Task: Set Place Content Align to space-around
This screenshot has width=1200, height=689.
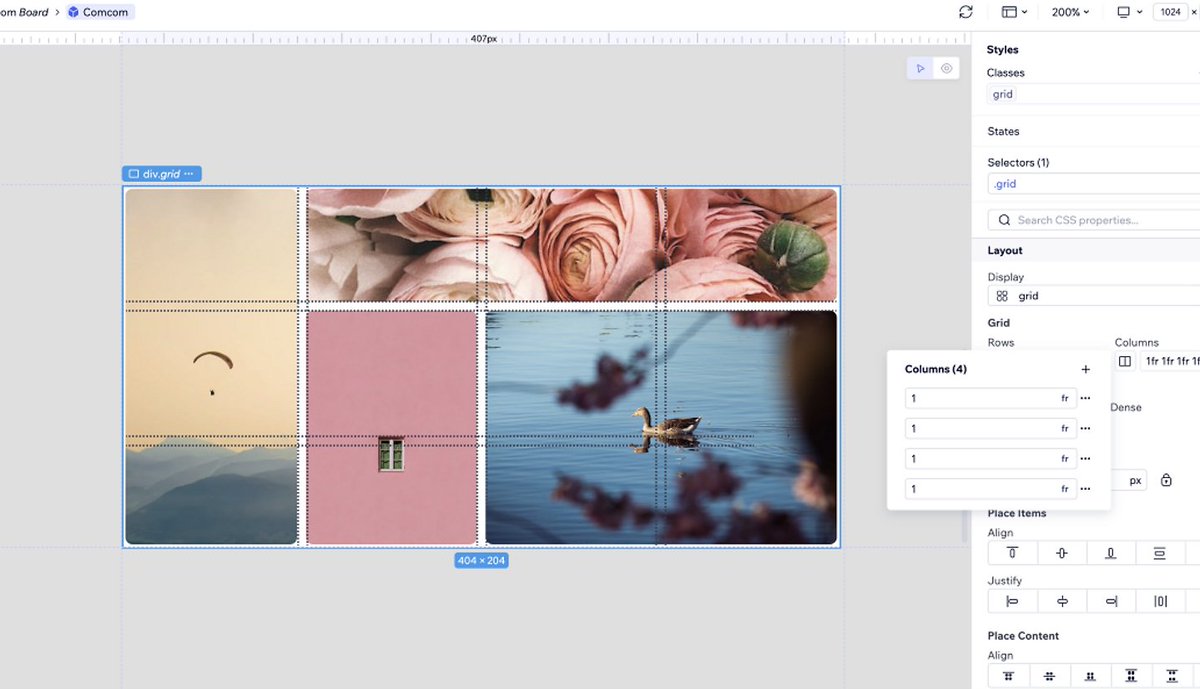Action: point(1172,676)
